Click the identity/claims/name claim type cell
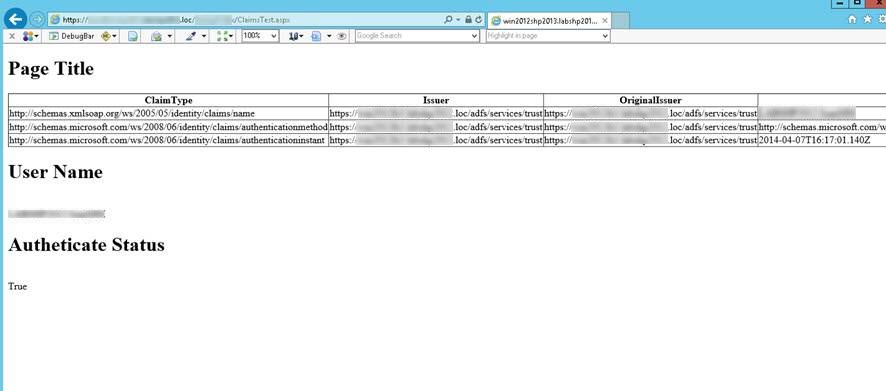 click(168, 114)
